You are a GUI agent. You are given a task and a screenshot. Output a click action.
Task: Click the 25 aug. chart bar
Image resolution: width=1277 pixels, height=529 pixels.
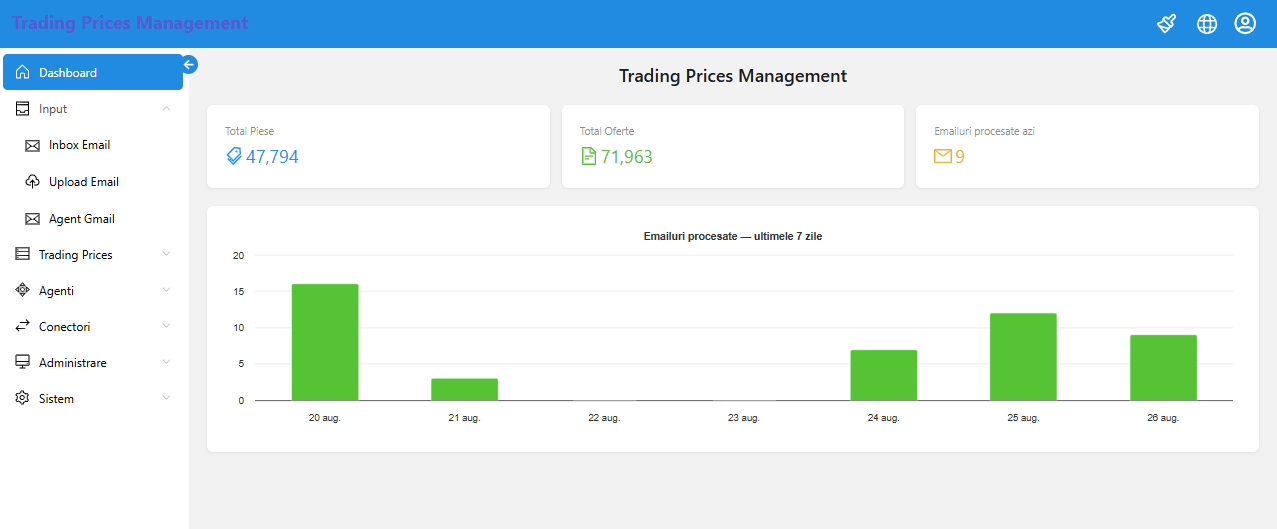coord(1023,357)
